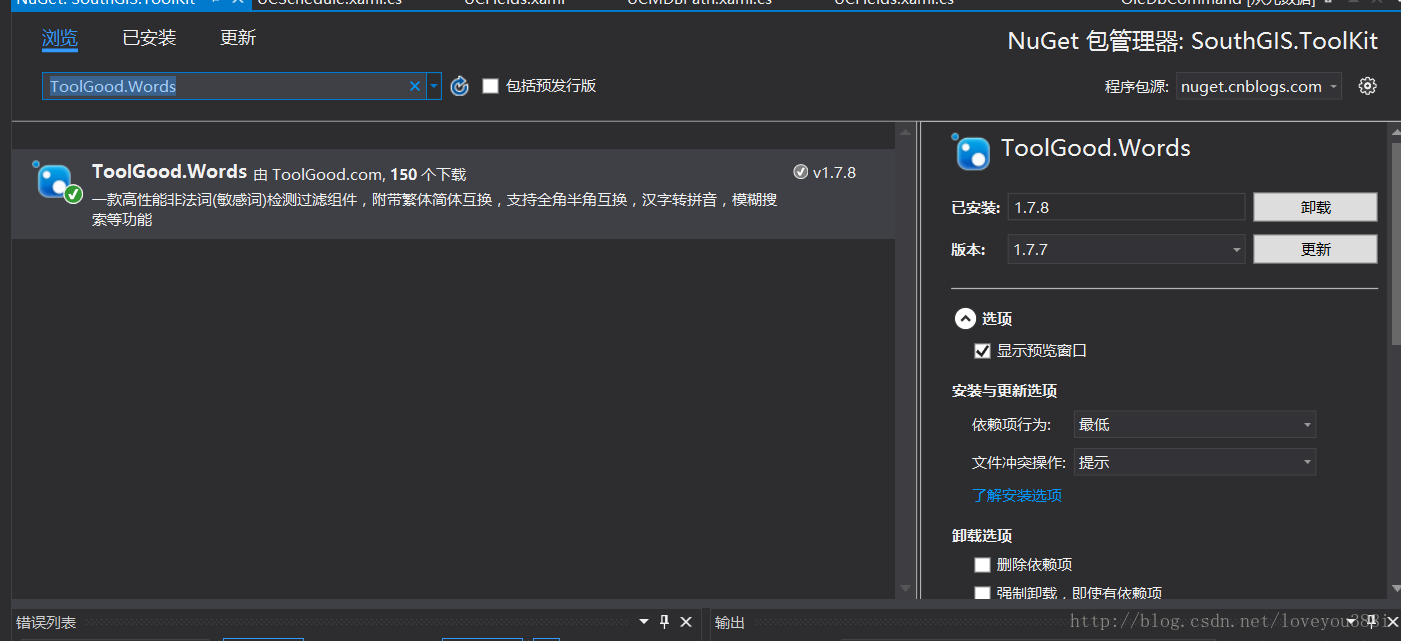Viewport: 1401px width, 641px height.
Task: Switch to the 已安装 tab
Action: click(148, 37)
